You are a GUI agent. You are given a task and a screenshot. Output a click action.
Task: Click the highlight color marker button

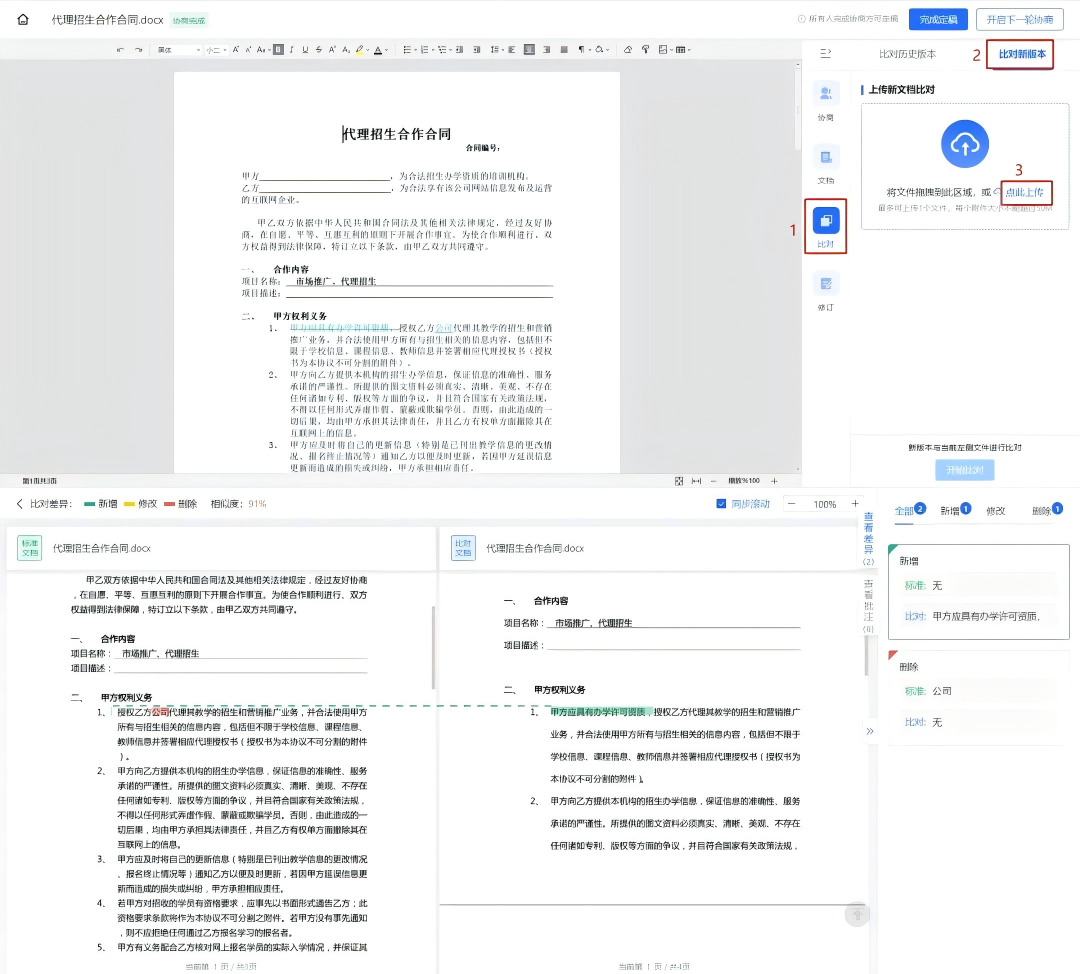point(359,49)
